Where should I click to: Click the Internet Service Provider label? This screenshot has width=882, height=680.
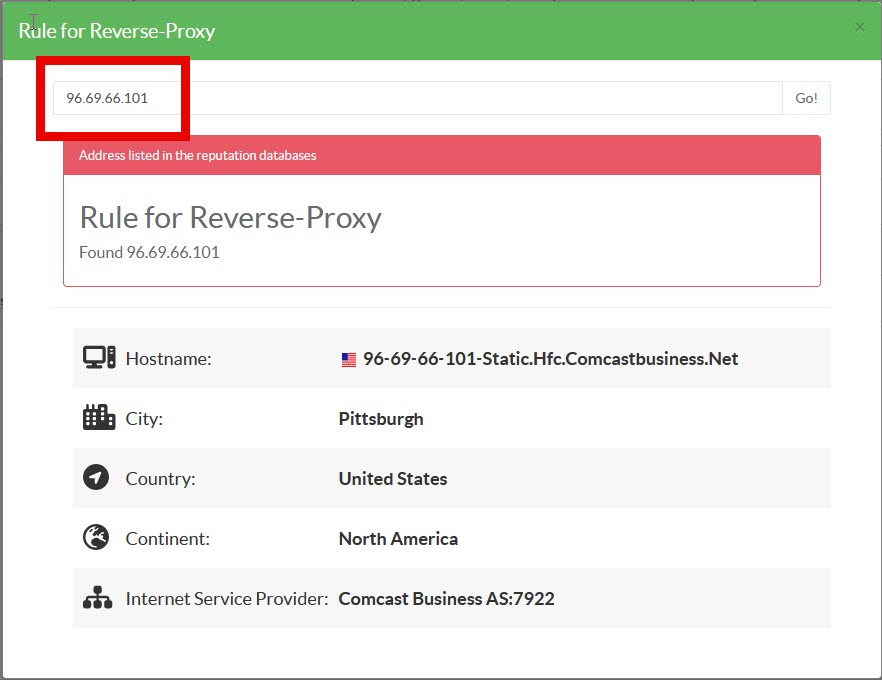(x=226, y=599)
